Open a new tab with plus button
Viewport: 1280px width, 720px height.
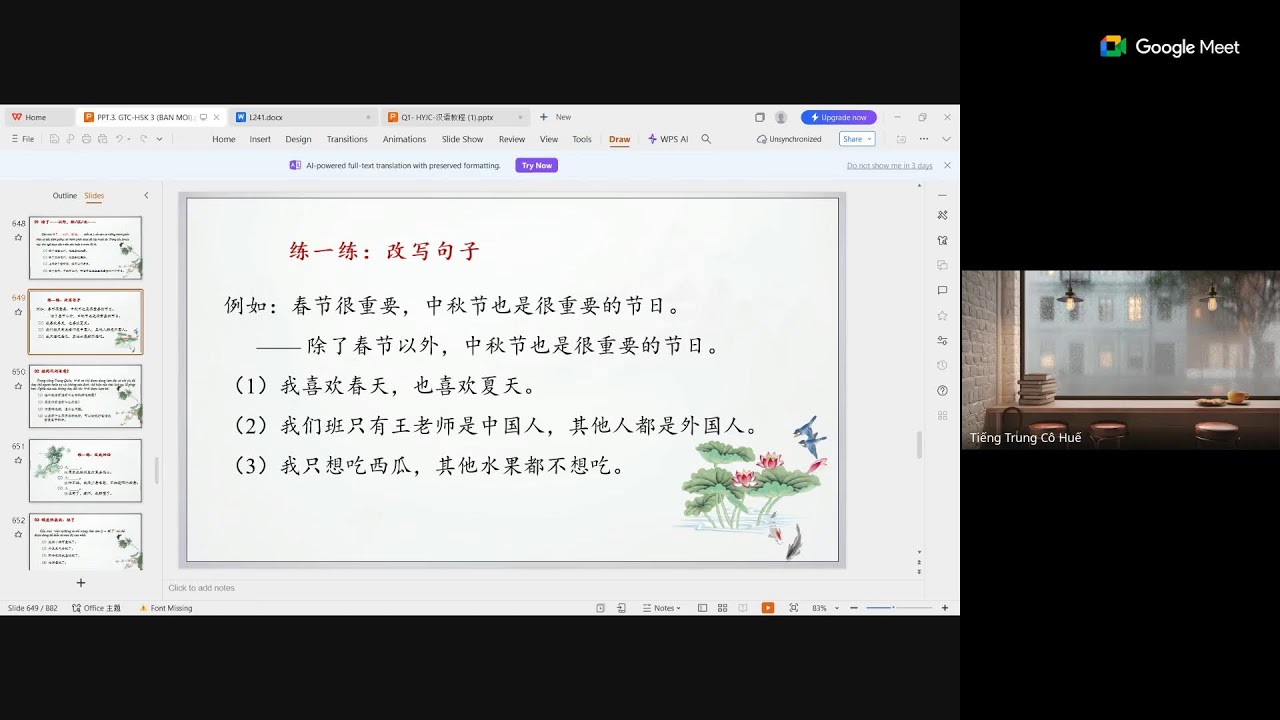pyautogui.click(x=544, y=117)
